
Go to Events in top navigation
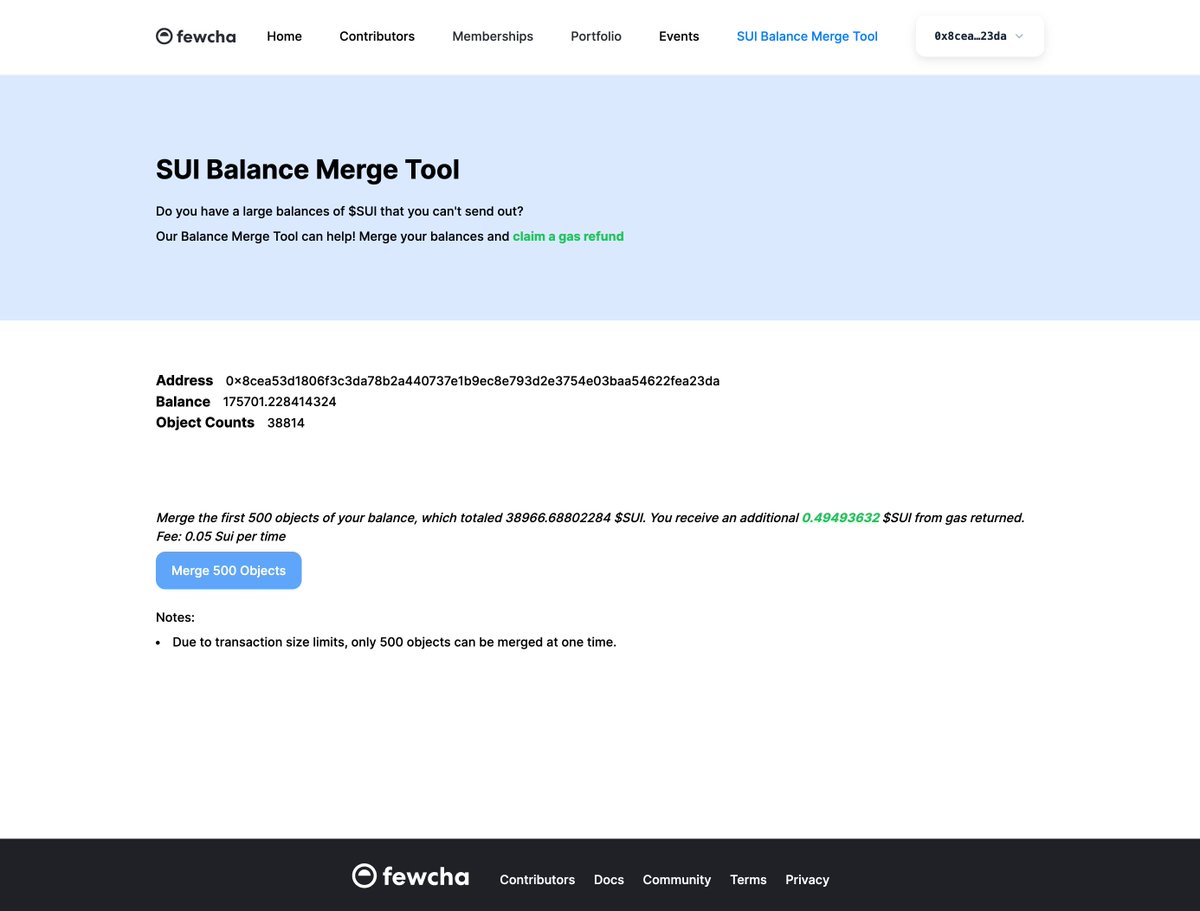click(679, 36)
